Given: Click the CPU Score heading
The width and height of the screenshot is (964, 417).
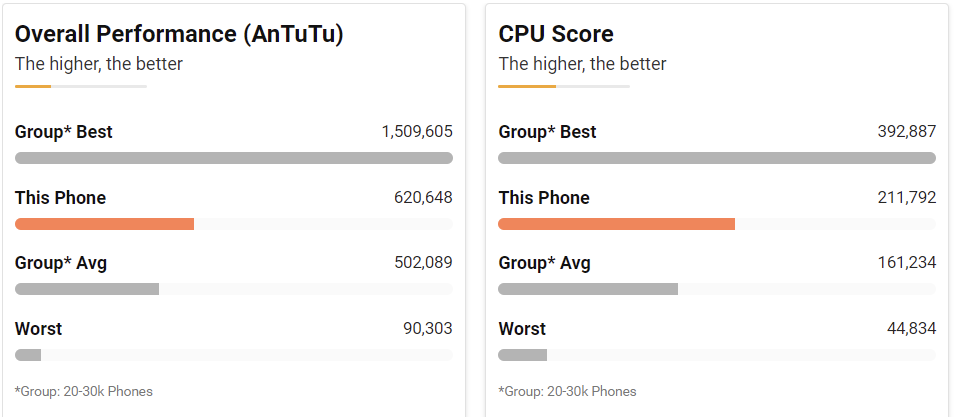Looking at the screenshot, I should coord(556,34).
